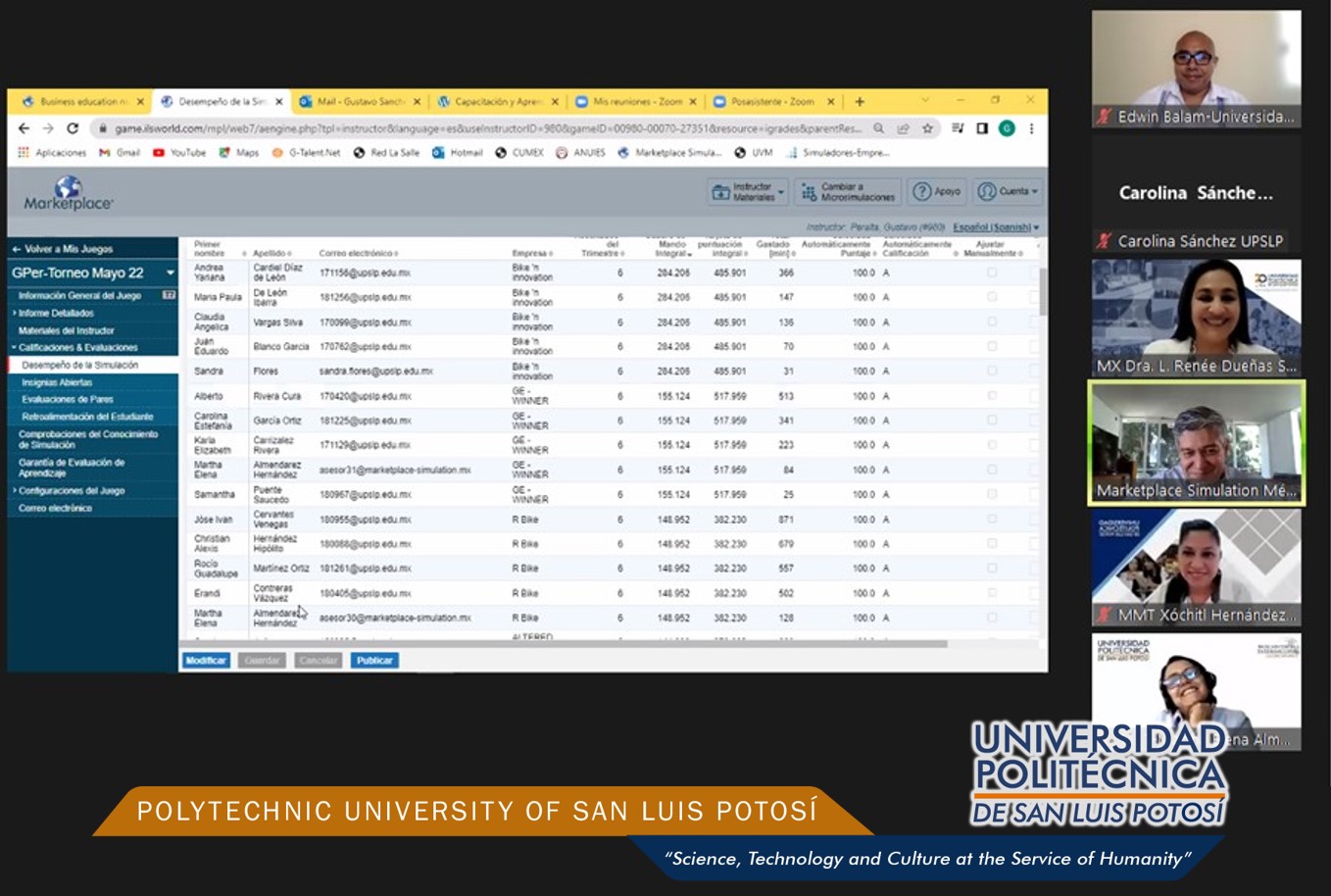Open Evaluaciones de Pares in sidebar
1331x896 pixels.
[x=68, y=399]
